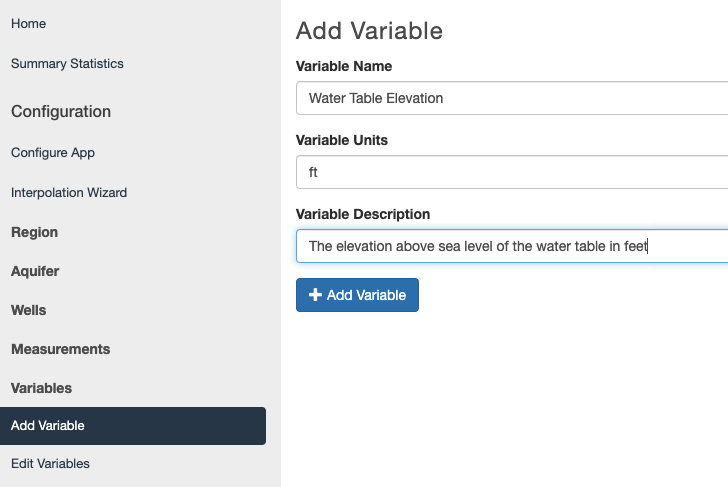Screen dimensions: 728x487
Task: Submit the form with Add Variable button
Action: coord(358,295)
